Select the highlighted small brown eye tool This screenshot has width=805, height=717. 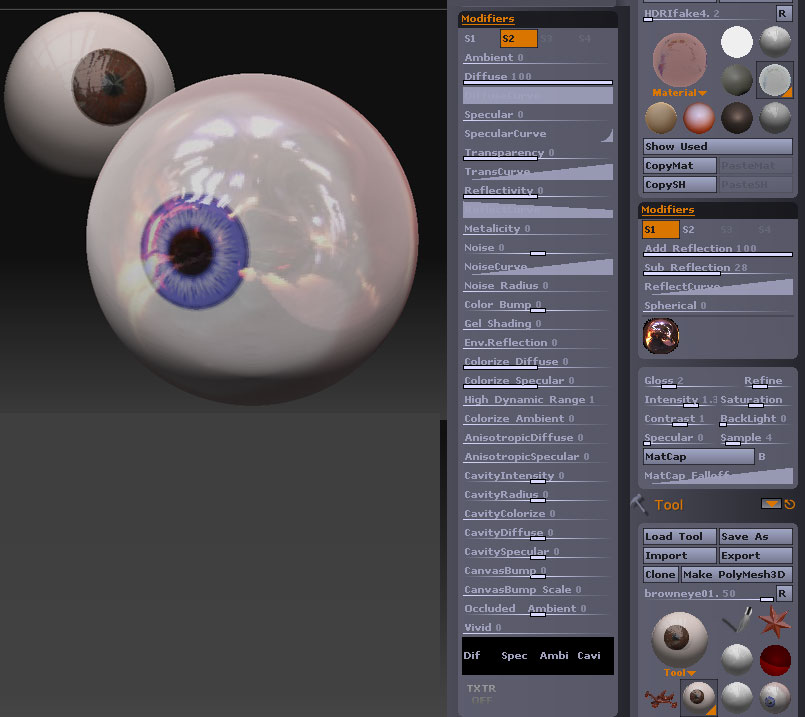coord(699,697)
